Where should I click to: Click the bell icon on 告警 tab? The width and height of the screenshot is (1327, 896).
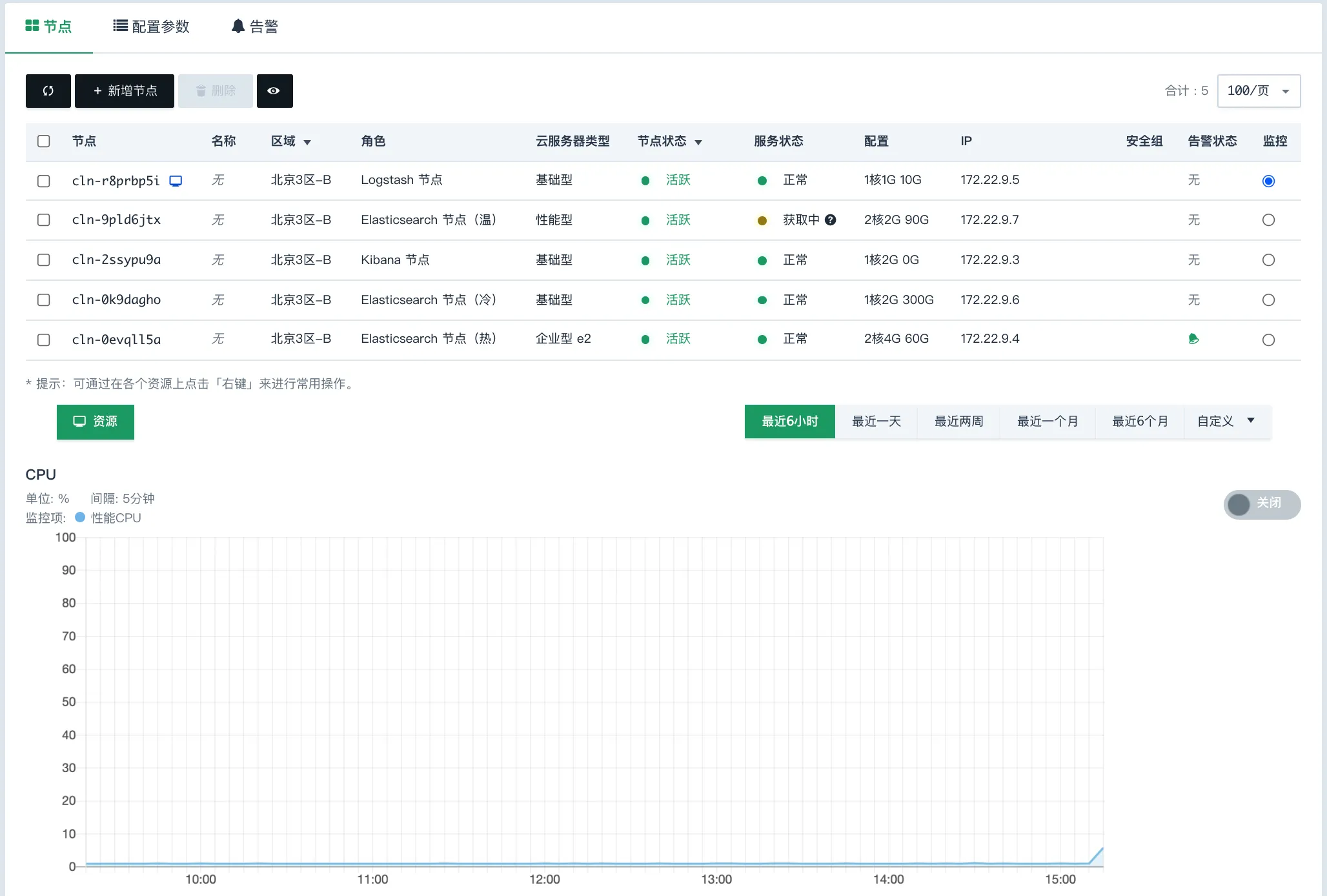pos(238,26)
